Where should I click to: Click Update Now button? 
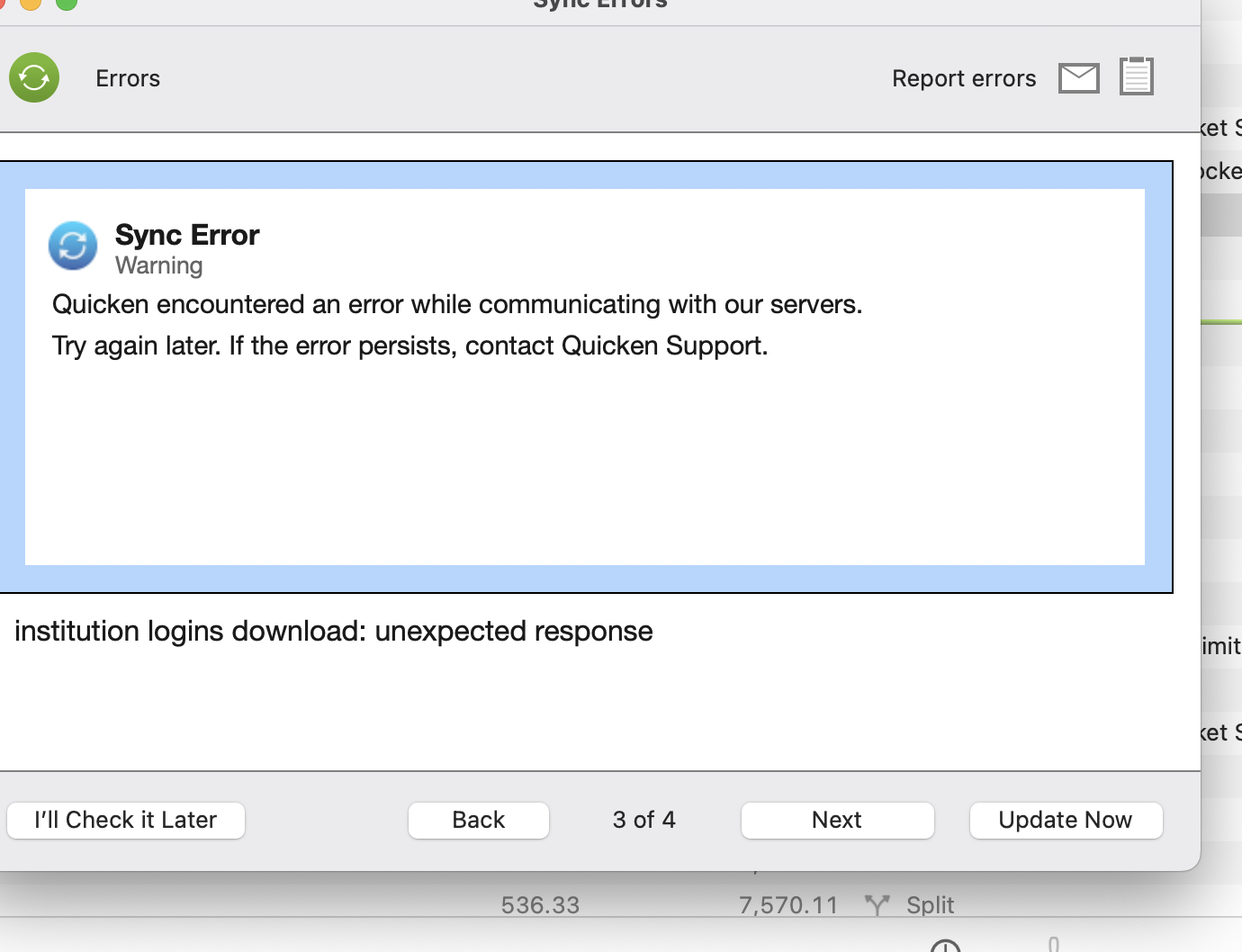(x=1066, y=820)
